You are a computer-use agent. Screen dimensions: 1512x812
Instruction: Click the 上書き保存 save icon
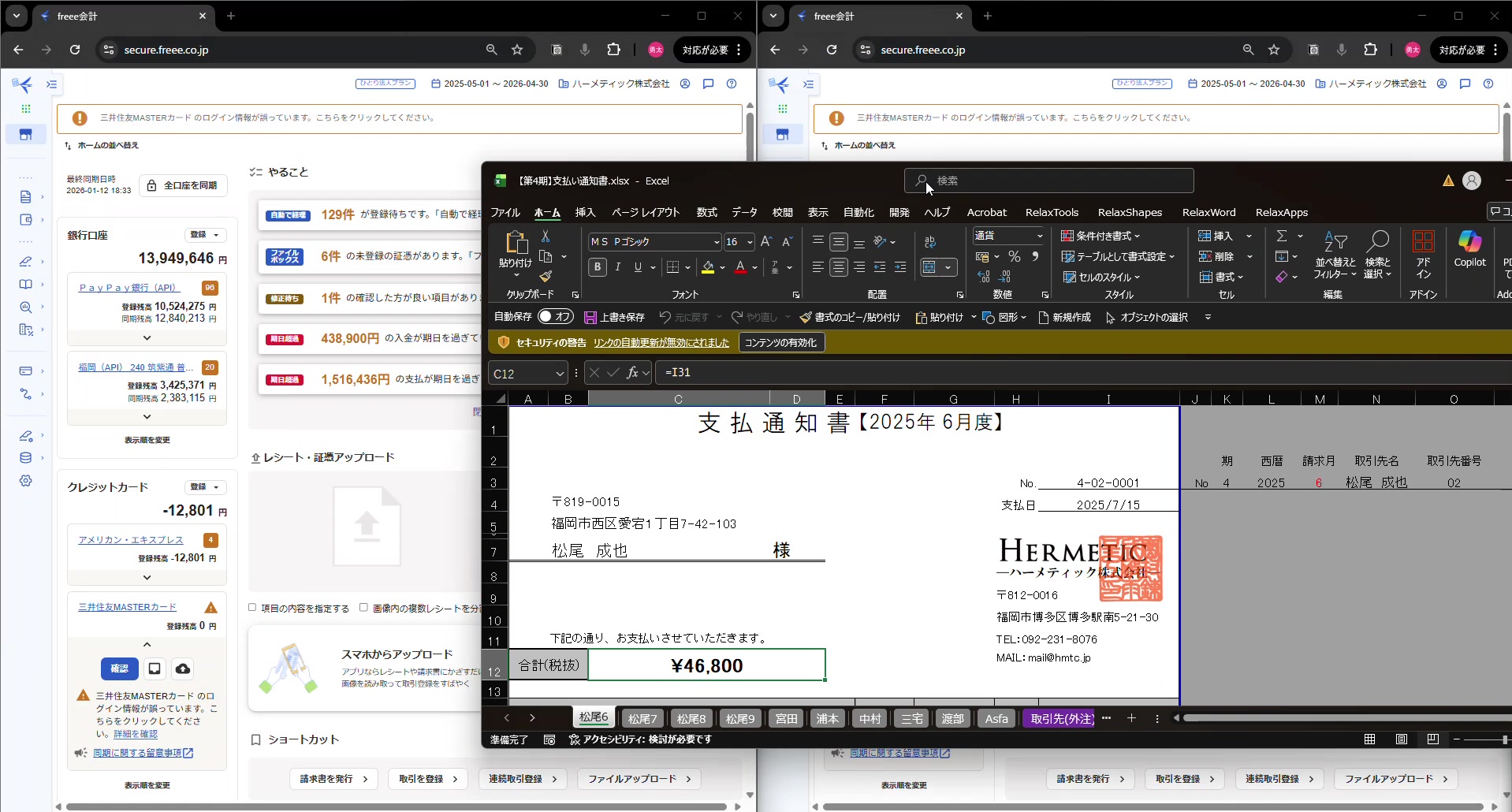(590, 318)
